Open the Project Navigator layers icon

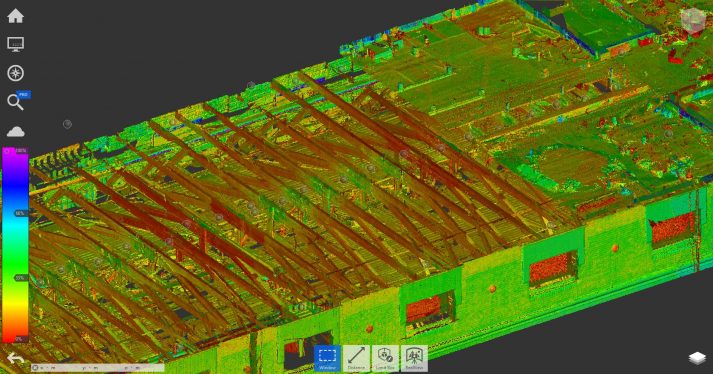697,358
